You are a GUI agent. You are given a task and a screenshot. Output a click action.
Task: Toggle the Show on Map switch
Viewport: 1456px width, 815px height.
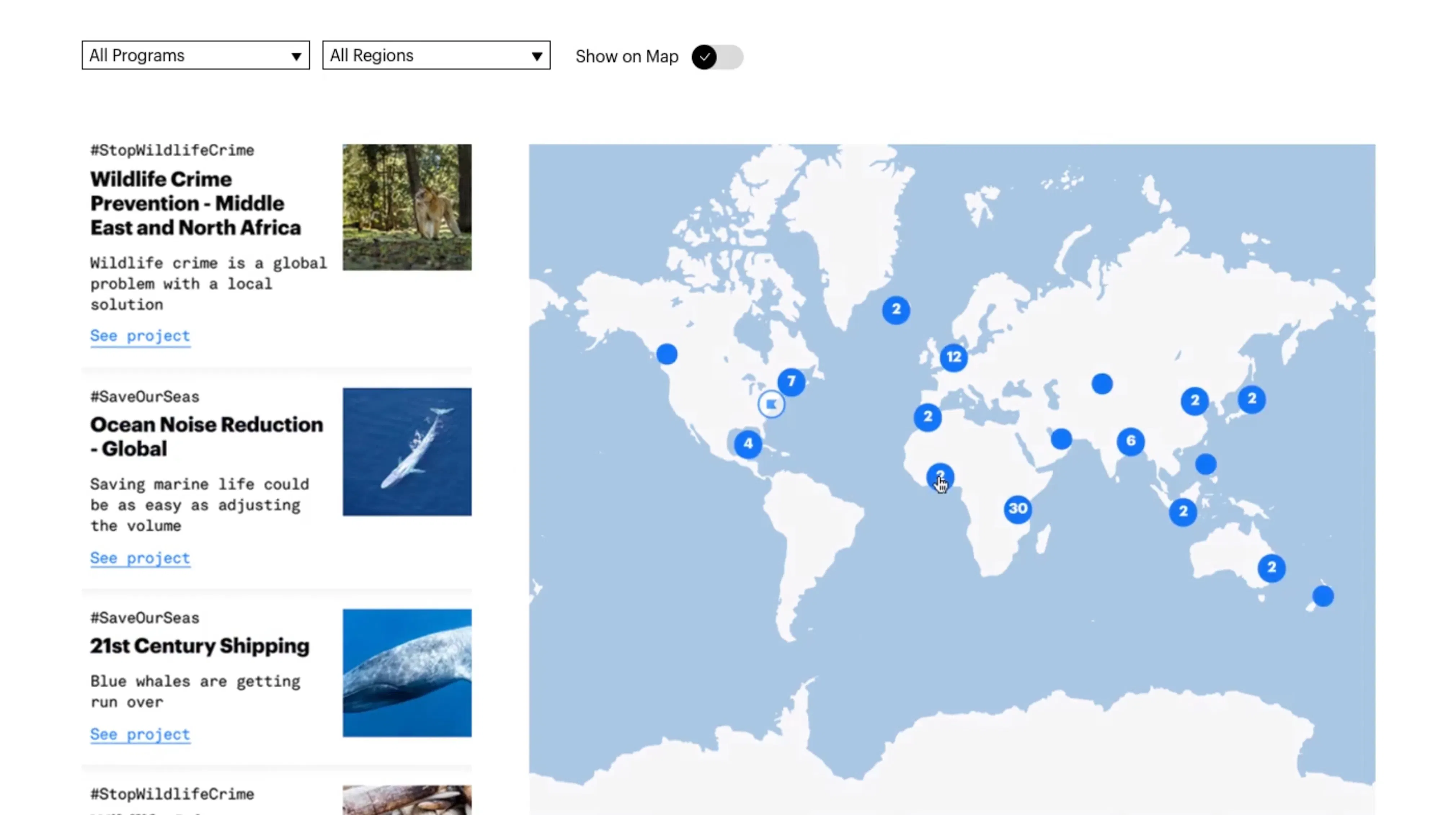pyautogui.click(x=717, y=57)
